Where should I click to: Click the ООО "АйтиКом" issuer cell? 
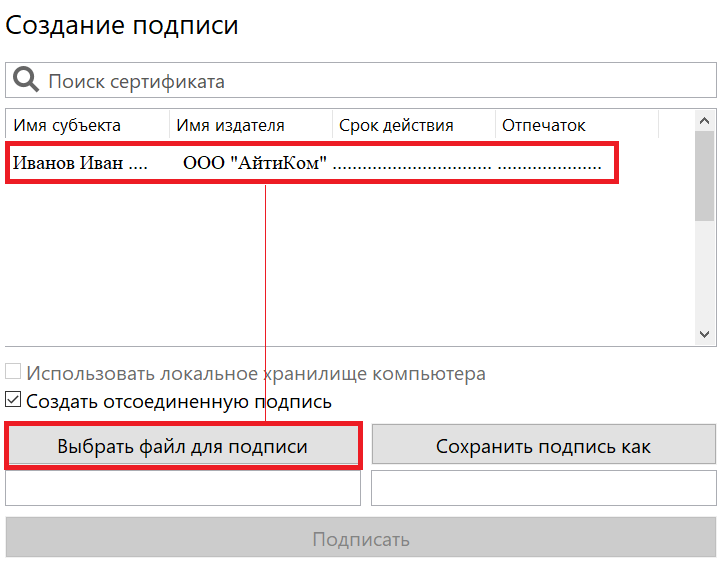point(255,163)
